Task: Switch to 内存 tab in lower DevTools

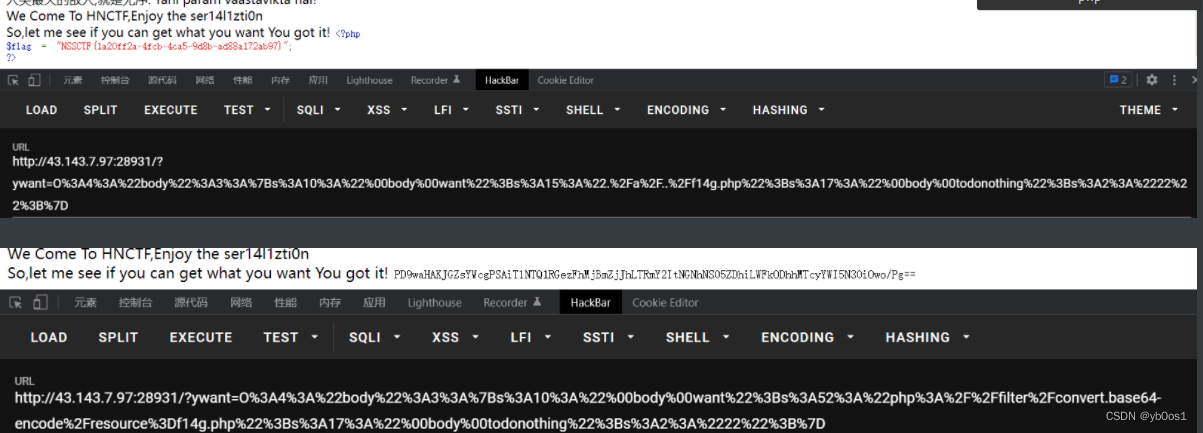Action: point(330,302)
